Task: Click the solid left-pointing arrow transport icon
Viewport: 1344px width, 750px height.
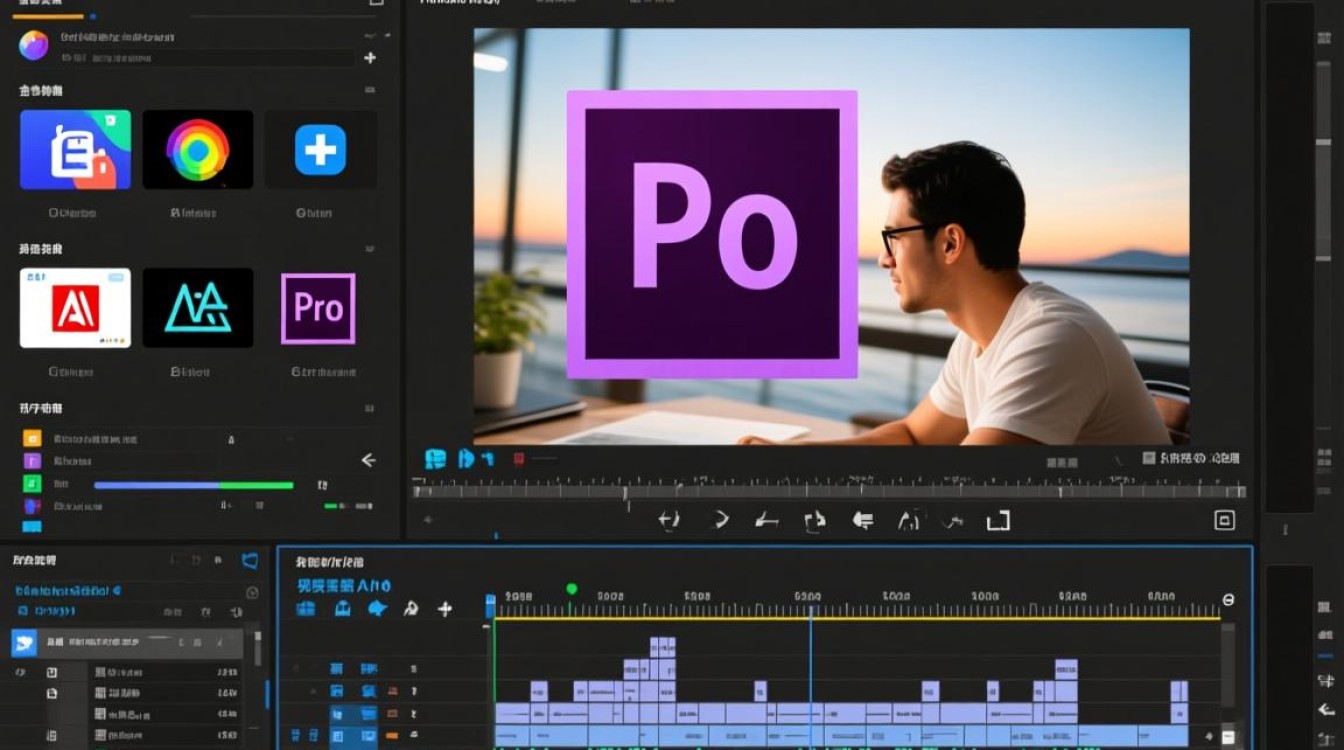Action: coord(862,520)
